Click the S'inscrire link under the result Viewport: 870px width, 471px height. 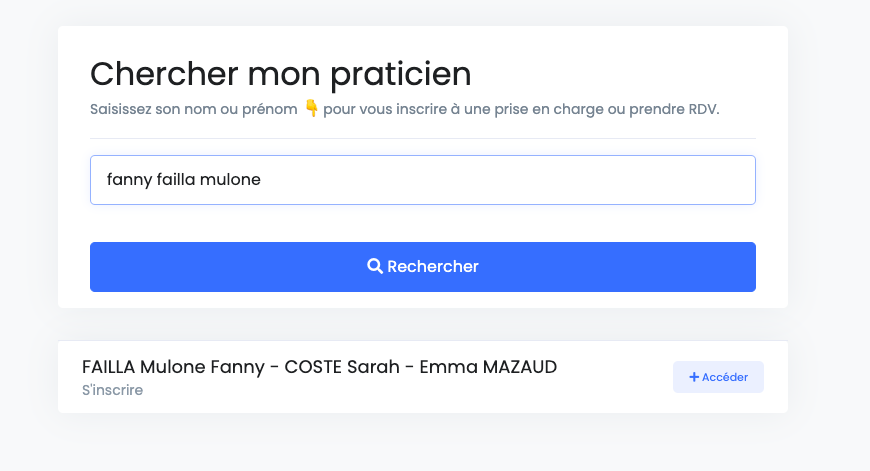(112, 390)
